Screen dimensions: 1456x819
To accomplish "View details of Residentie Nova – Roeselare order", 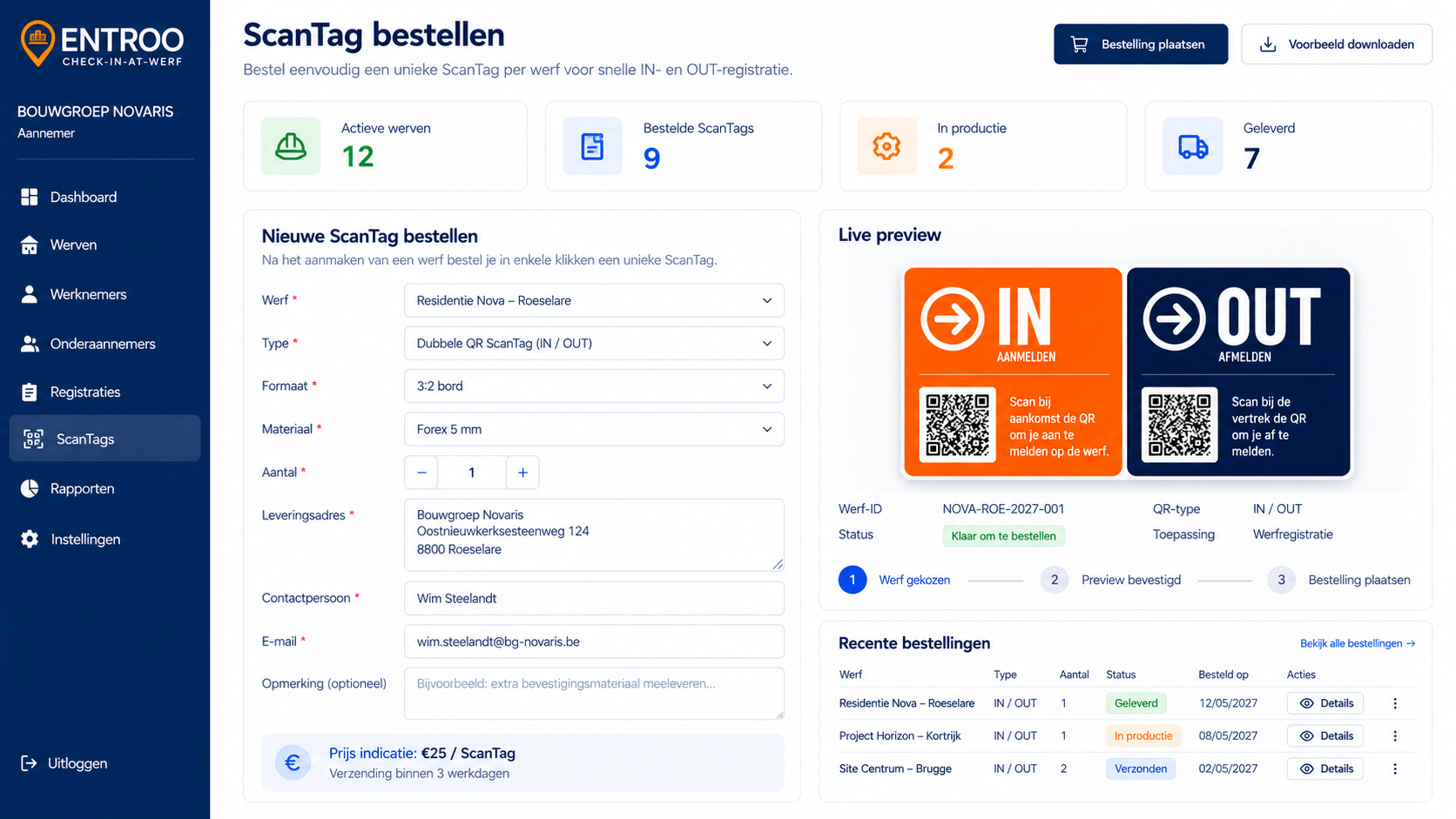I will [x=1325, y=703].
